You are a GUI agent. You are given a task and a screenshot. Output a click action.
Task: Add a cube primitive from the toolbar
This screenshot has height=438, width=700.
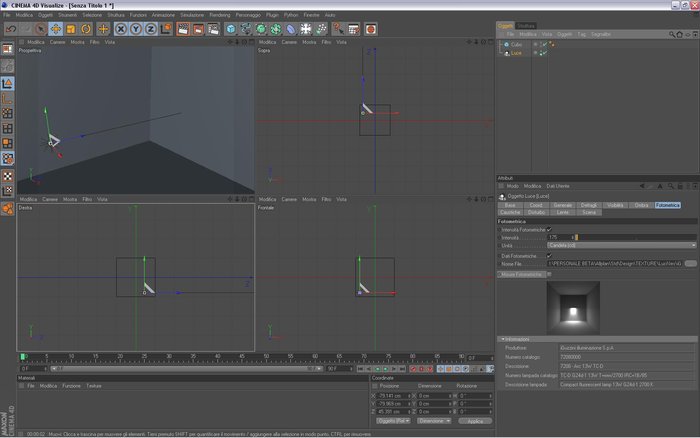pos(230,29)
